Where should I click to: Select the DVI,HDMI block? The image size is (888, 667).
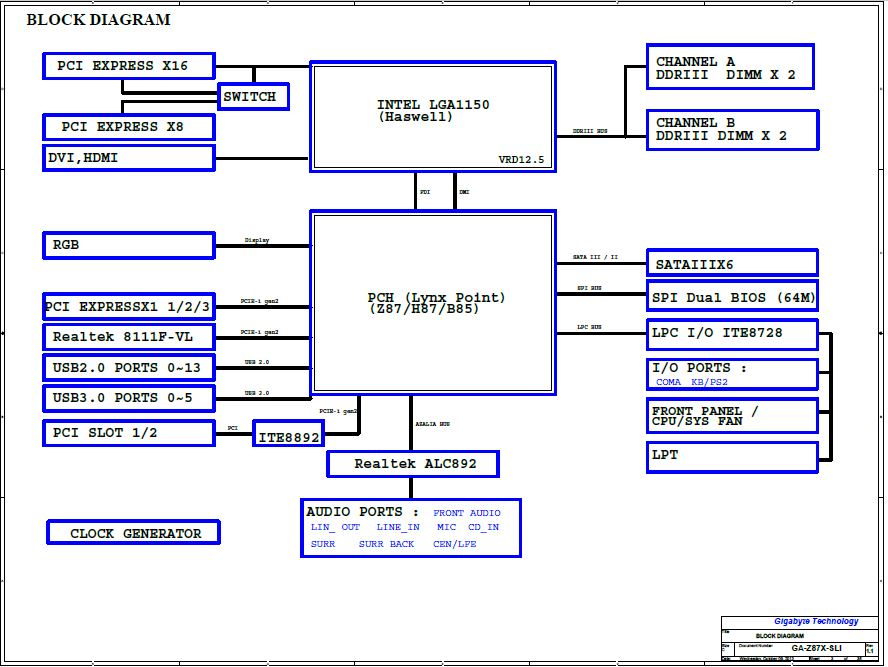(128, 158)
